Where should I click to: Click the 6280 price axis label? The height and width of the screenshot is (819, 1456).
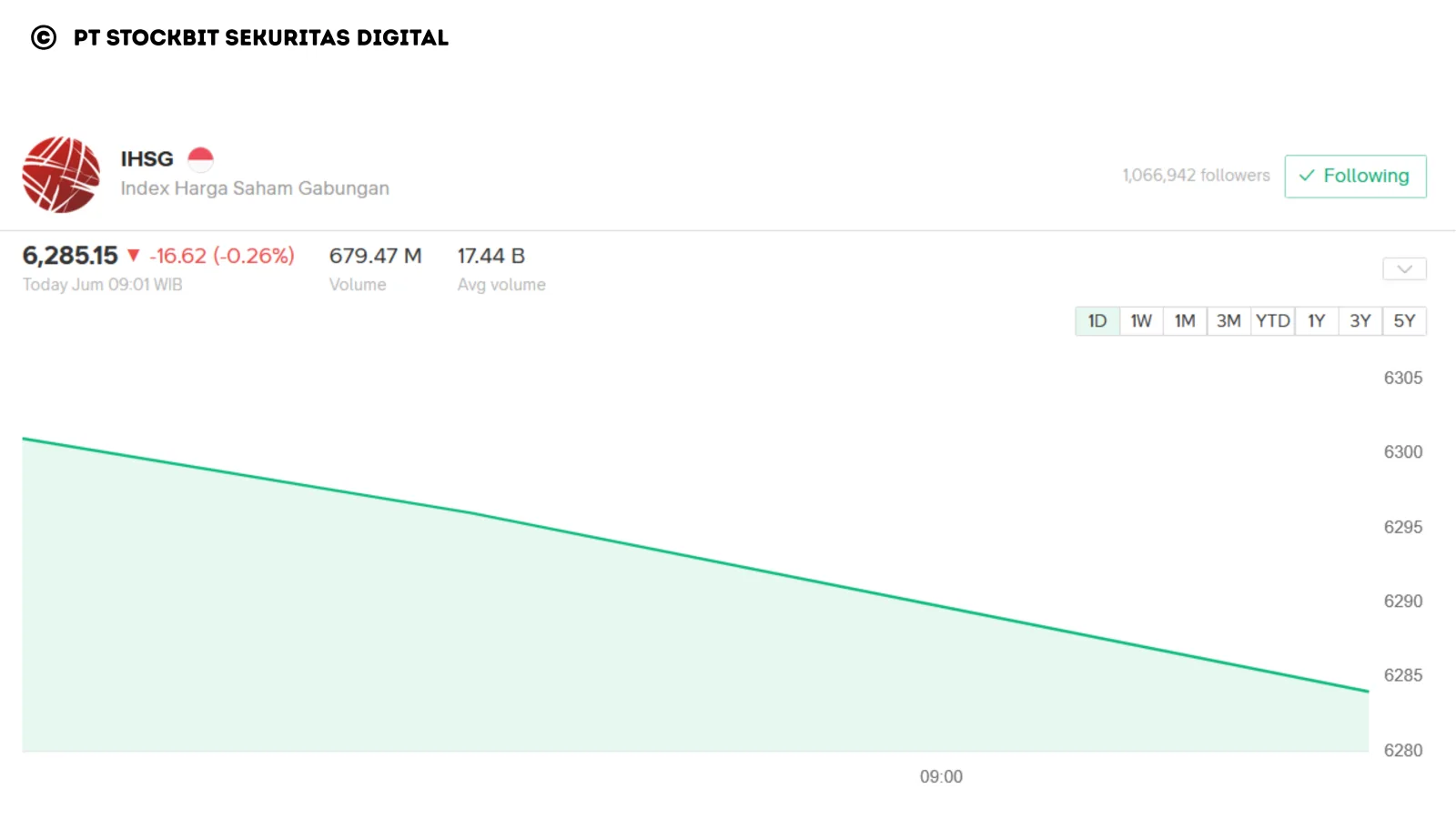pyautogui.click(x=1403, y=751)
